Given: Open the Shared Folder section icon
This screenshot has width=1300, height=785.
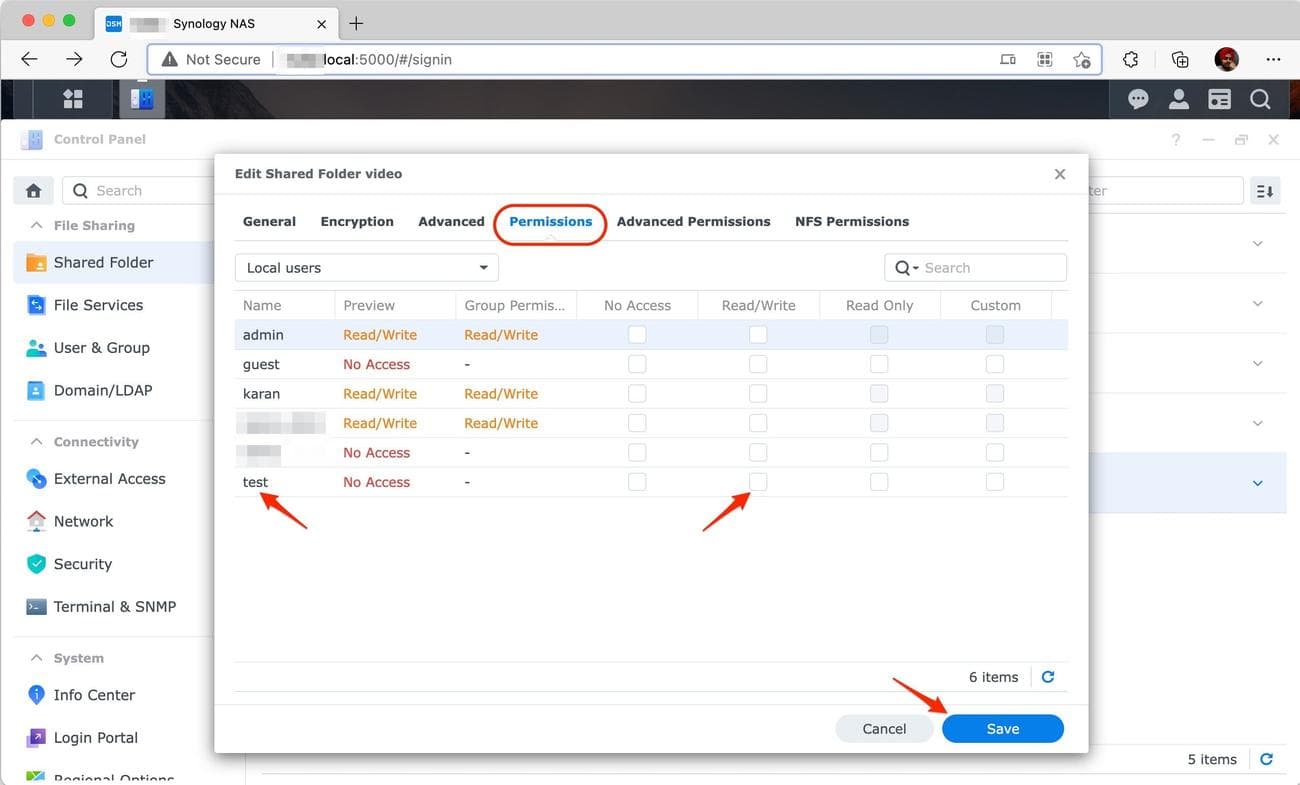Looking at the screenshot, I should (x=35, y=262).
